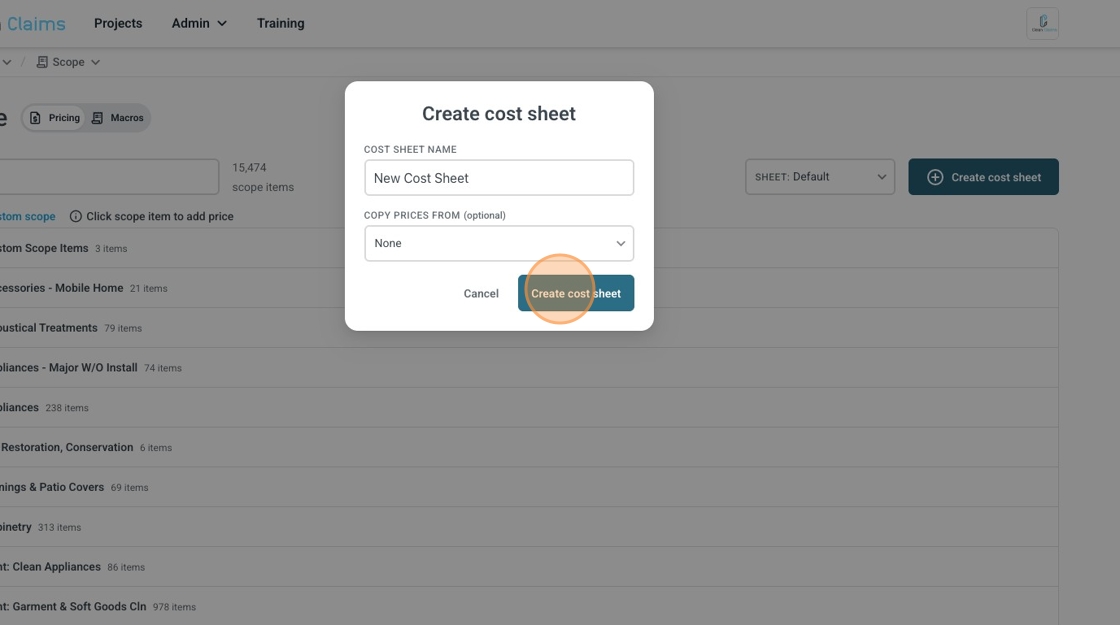Click the info icon beside scope item hint

pyautogui.click(x=76, y=216)
